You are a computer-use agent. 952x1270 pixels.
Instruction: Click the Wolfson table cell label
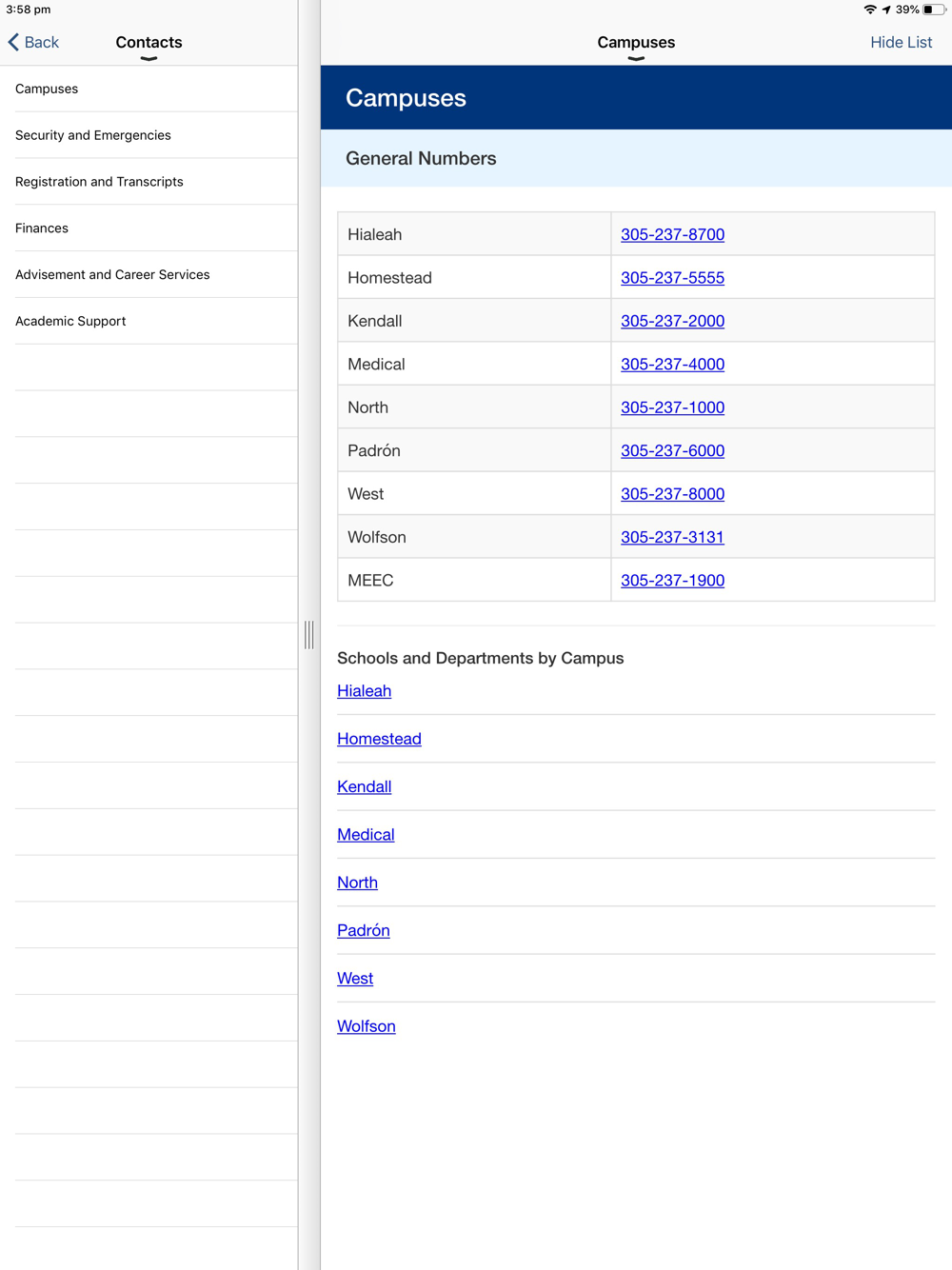click(376, 537)
